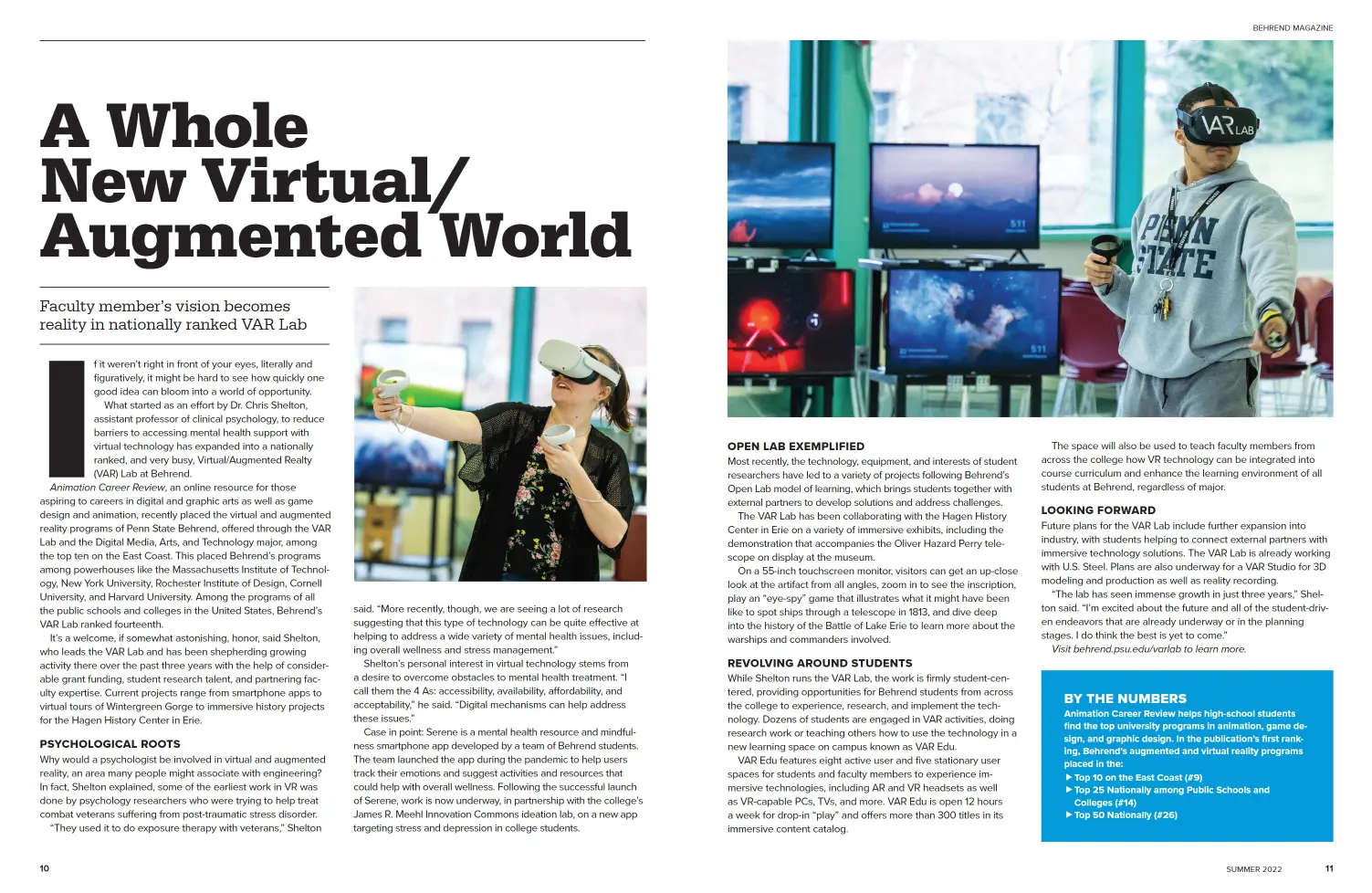
Task: Click the paragraph starting 'Shelton's personal interest'
Action: tap(491, 691)
